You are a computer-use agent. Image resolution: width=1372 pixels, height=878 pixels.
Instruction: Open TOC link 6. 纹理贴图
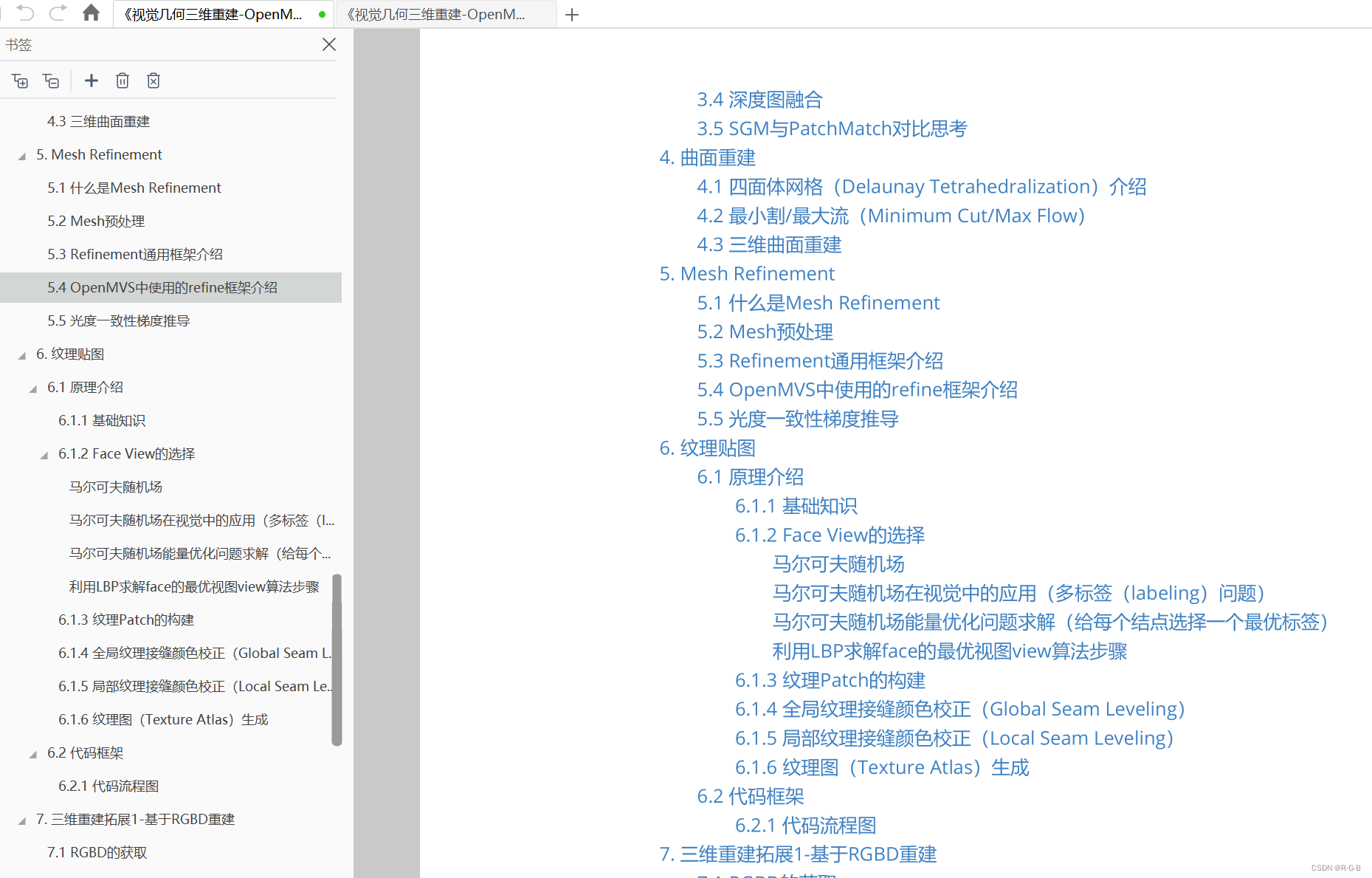click(707, 447)
